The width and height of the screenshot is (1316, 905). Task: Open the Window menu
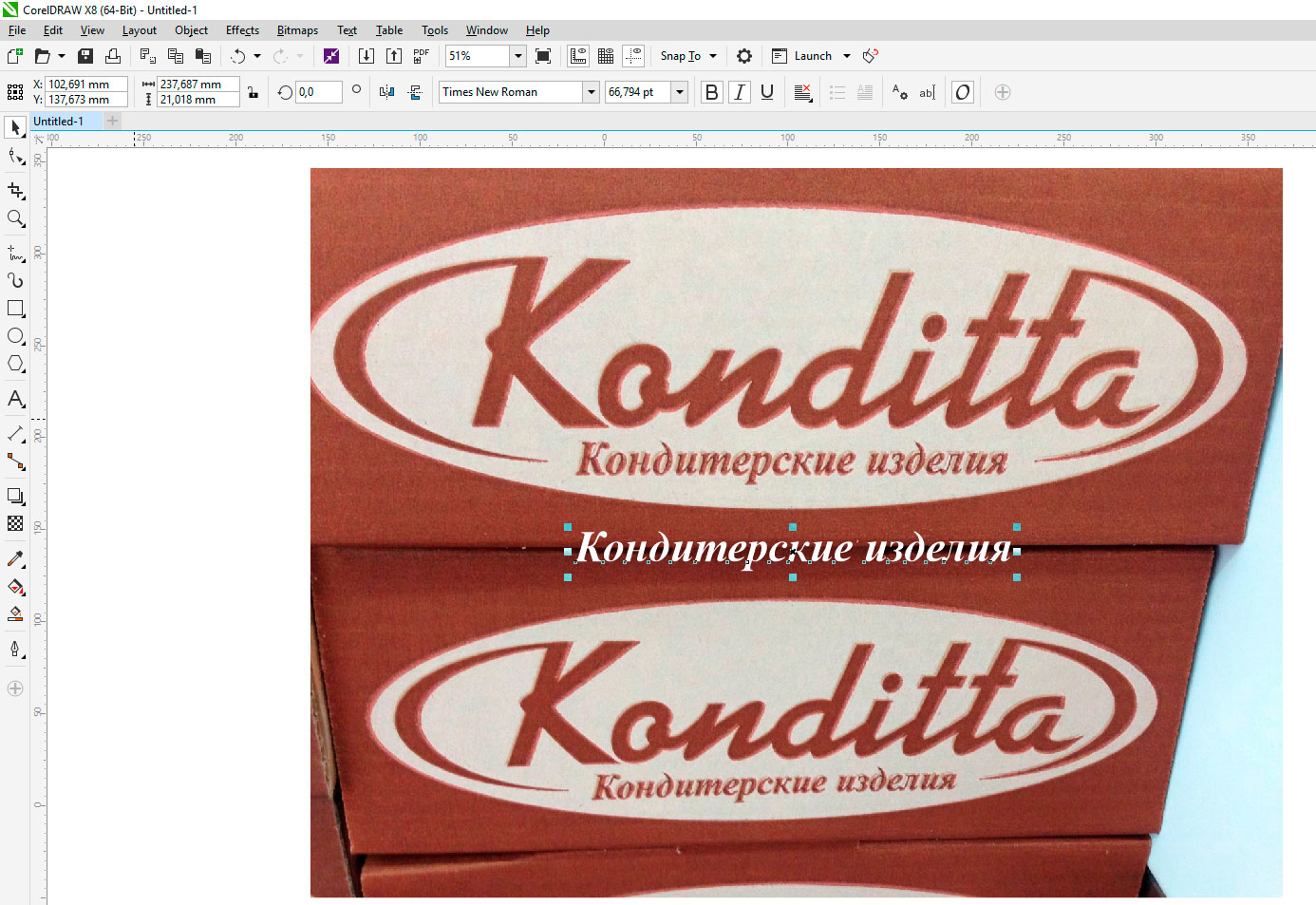pyautogui.click(x=487, y=30)
